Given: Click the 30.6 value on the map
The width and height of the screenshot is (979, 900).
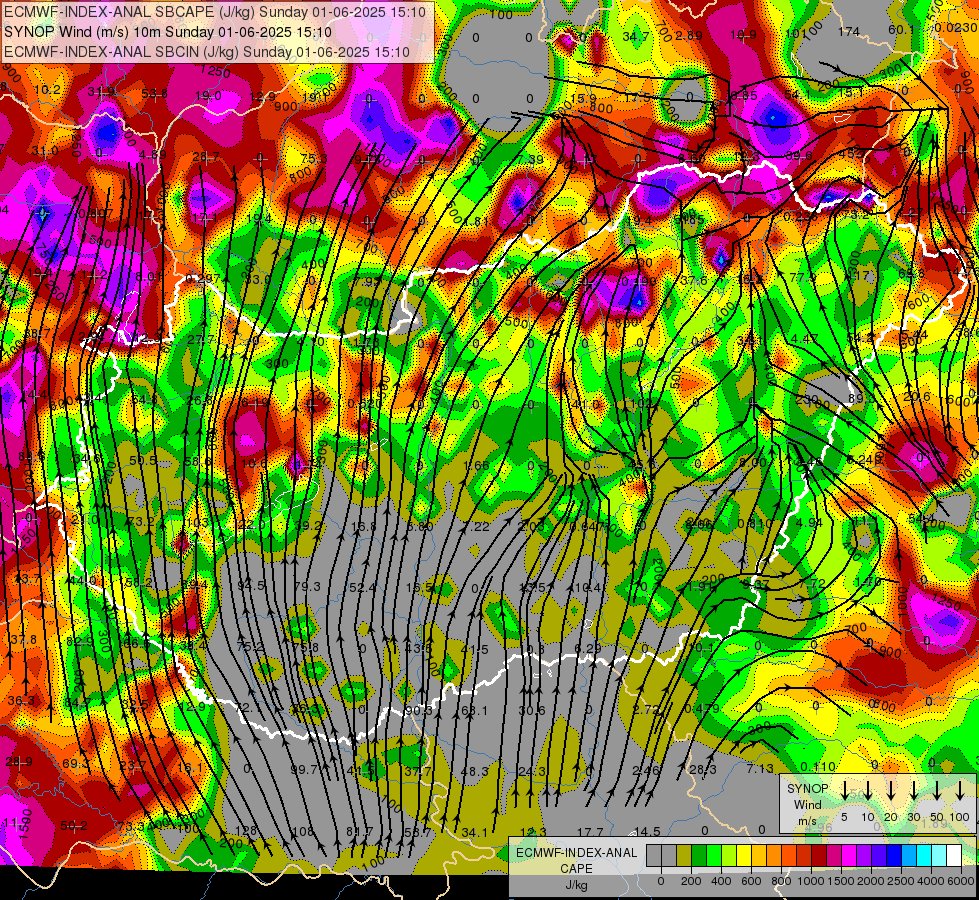Looking at the screenshot, I should click(532, 710).
